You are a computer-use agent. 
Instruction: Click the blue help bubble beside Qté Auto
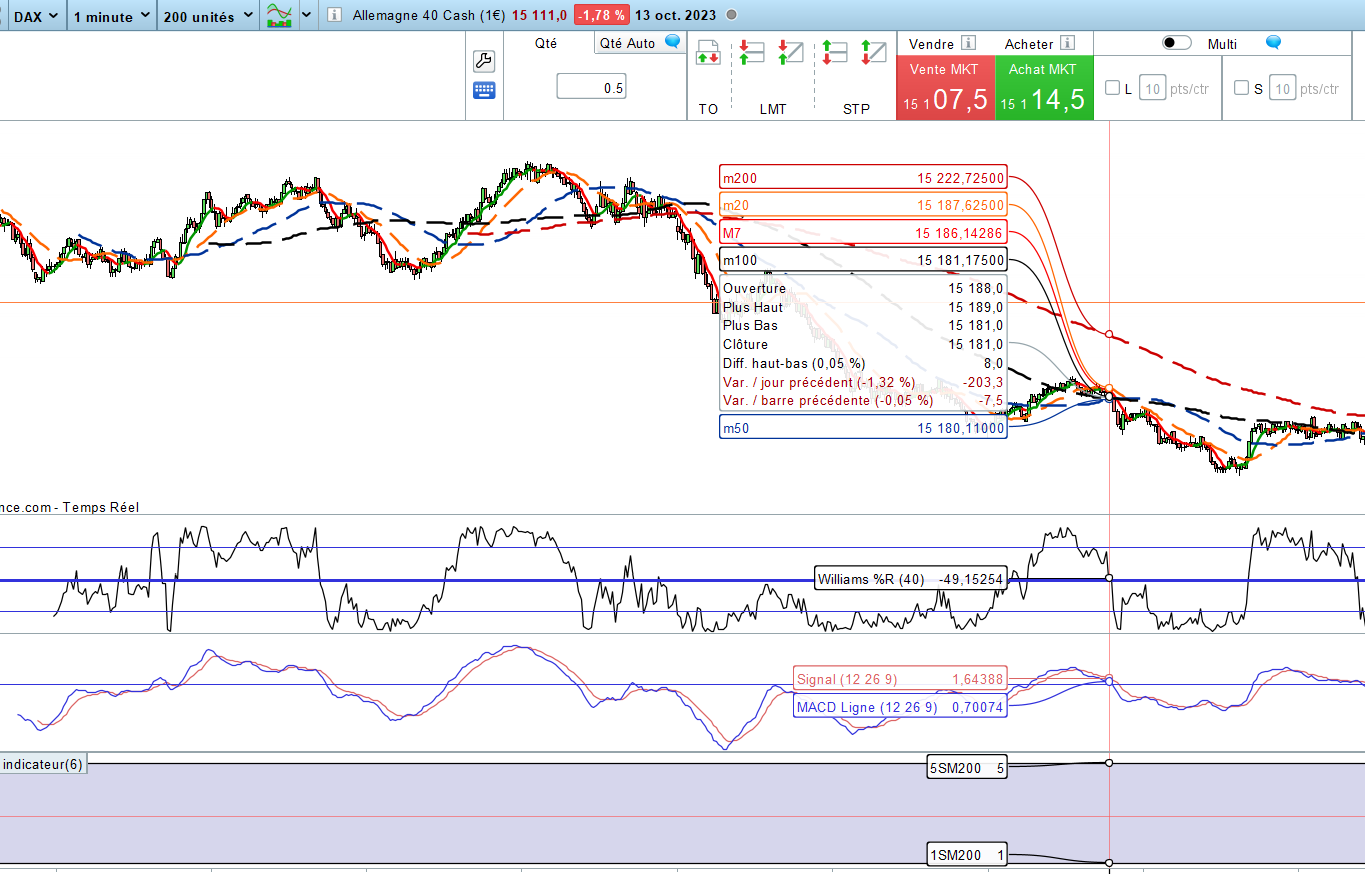click(x=673, y=42)
